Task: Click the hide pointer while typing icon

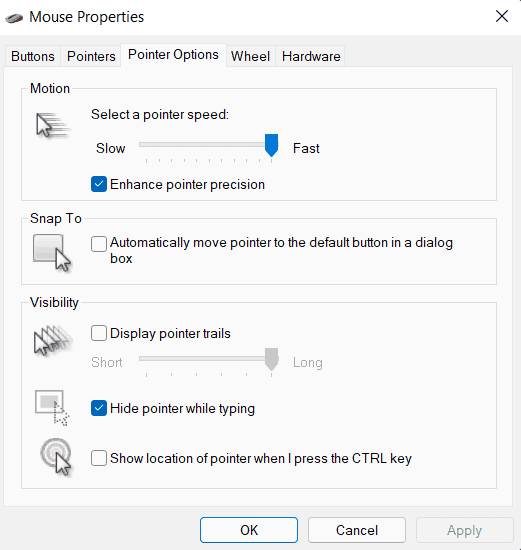Action: tap(52, 408)
